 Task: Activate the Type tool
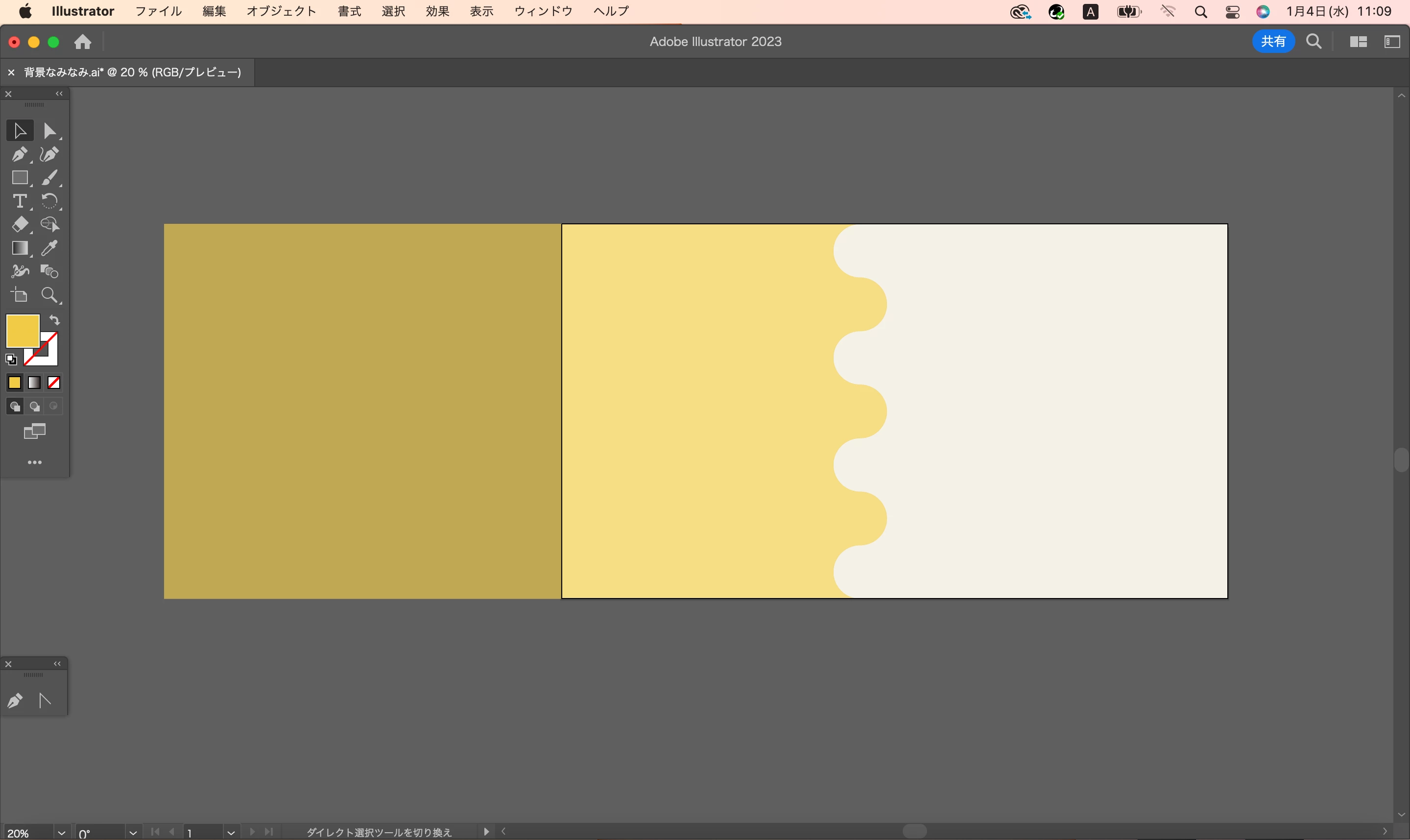point(19,201)
